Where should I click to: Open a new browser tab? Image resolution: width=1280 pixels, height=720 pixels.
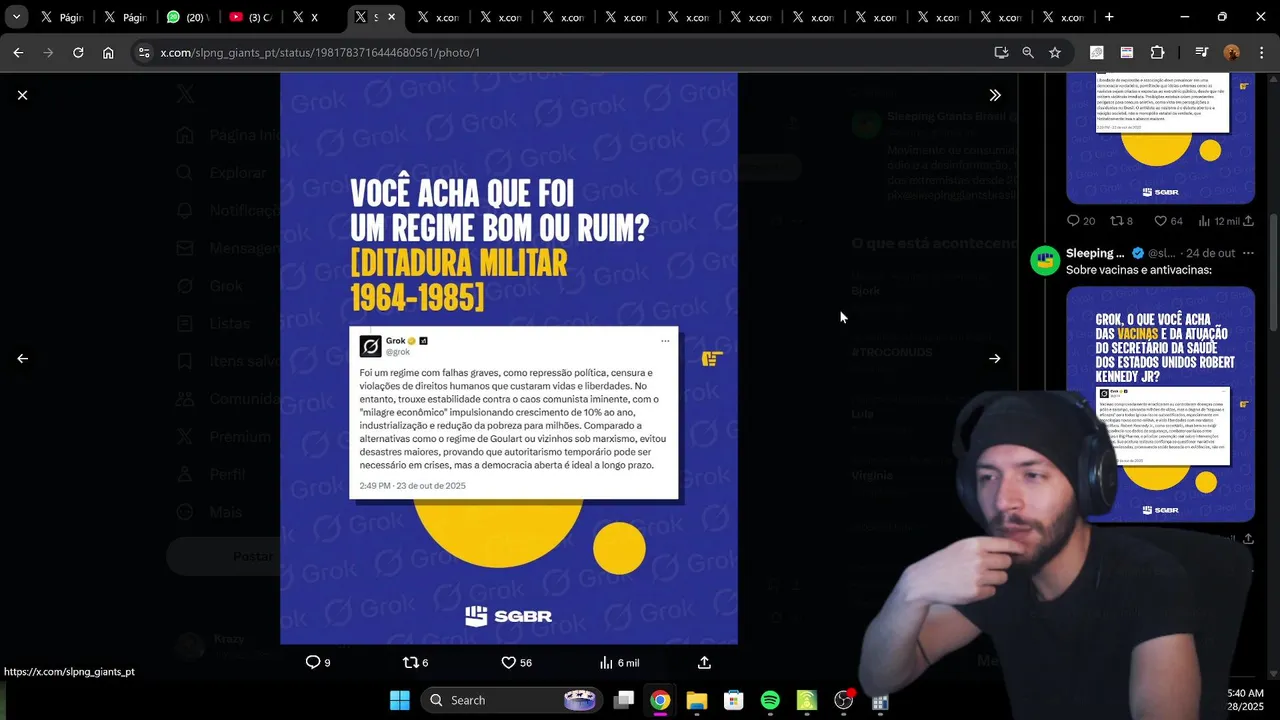point(1109,17)
